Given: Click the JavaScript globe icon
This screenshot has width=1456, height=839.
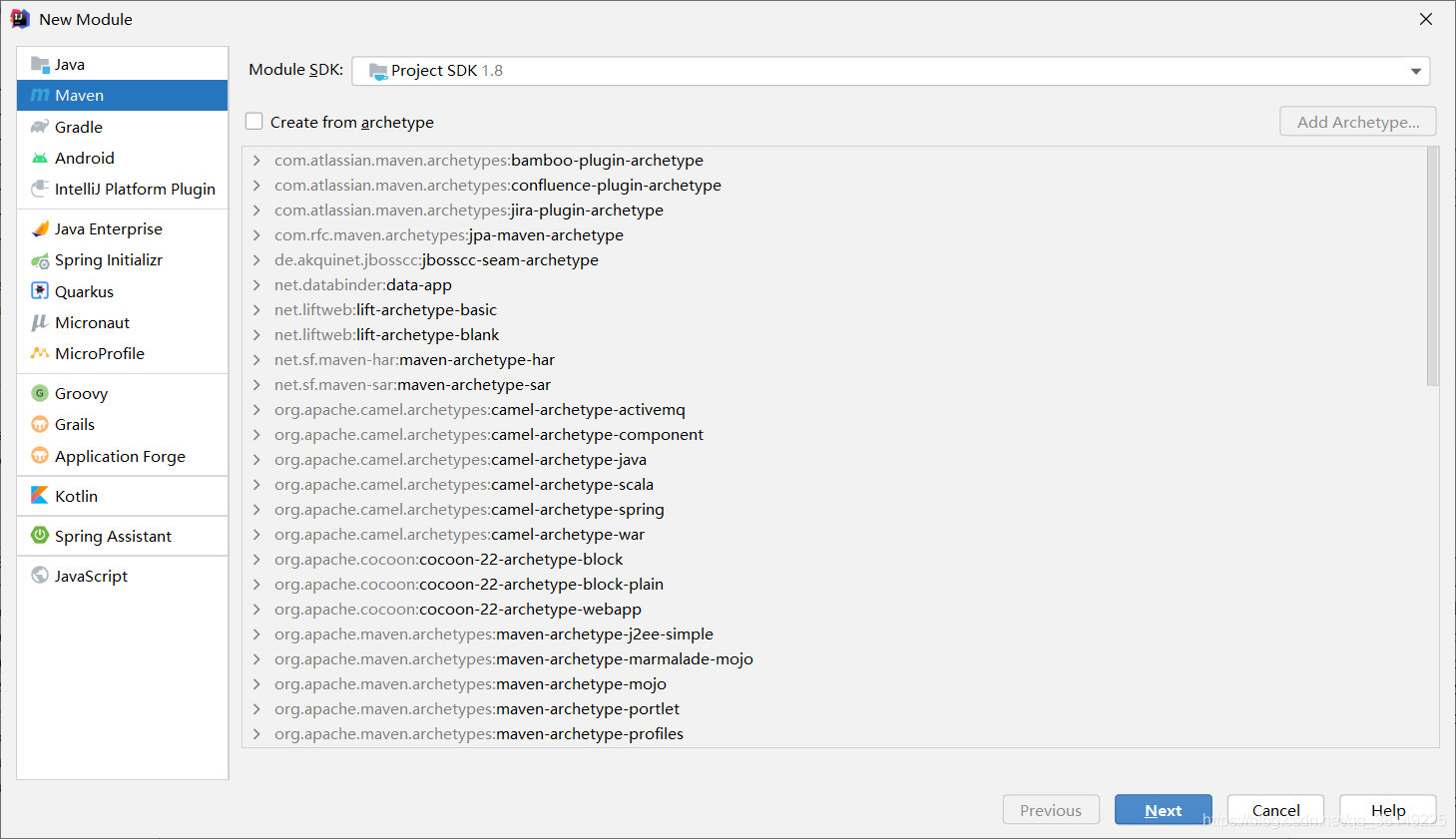Looking at the screenshot, I should pos(40,576).
